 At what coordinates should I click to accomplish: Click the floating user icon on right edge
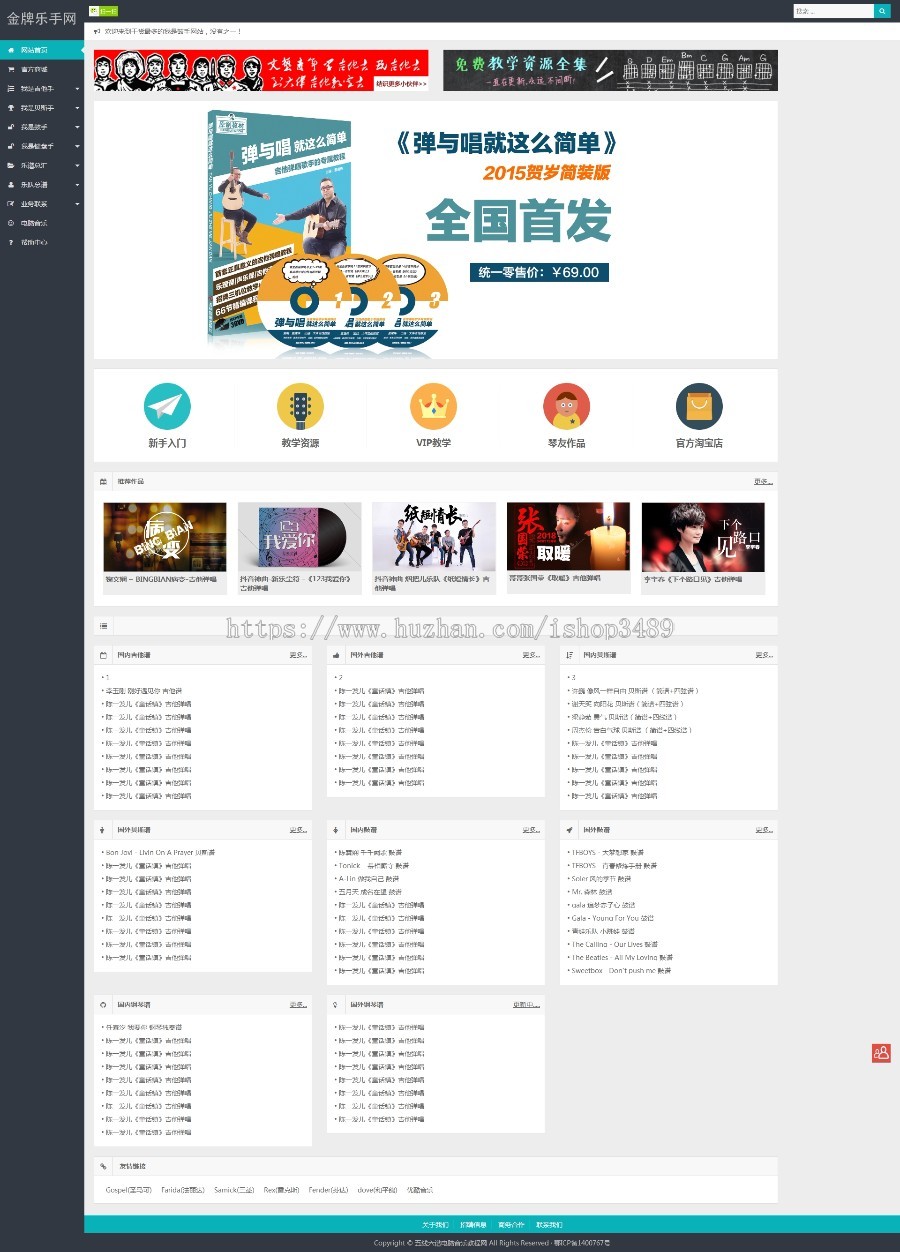[x=880, y=1053]
